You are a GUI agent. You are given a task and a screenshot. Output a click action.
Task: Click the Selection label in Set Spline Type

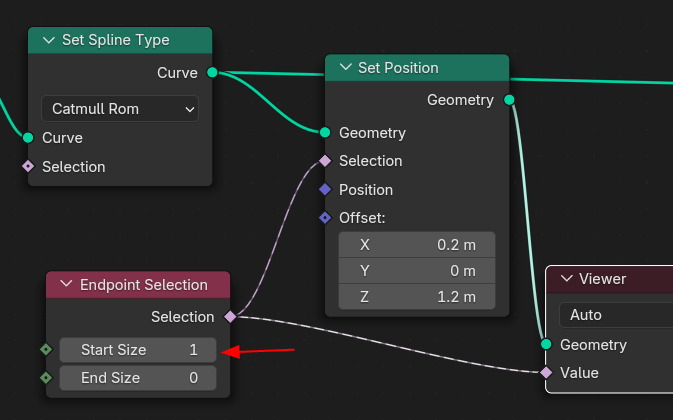(x=74, y=167)
